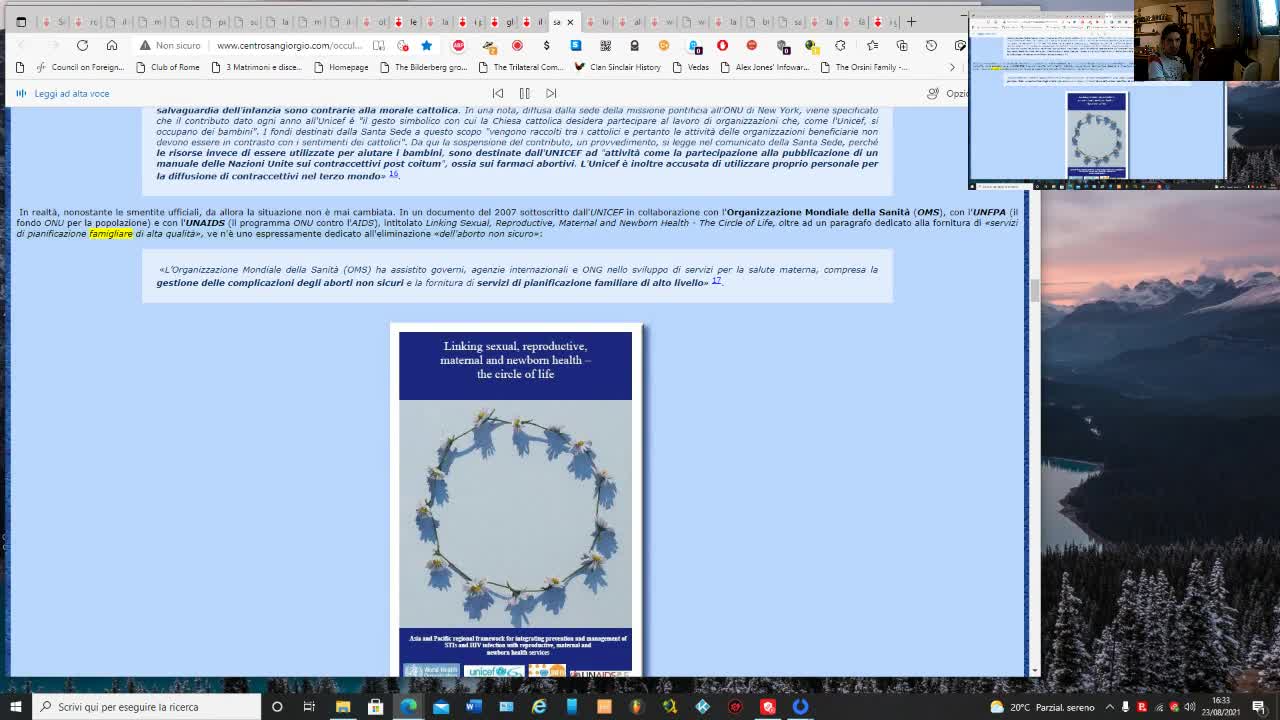
Task: Click the Windows taskbar search box
Action: point(146,707)
